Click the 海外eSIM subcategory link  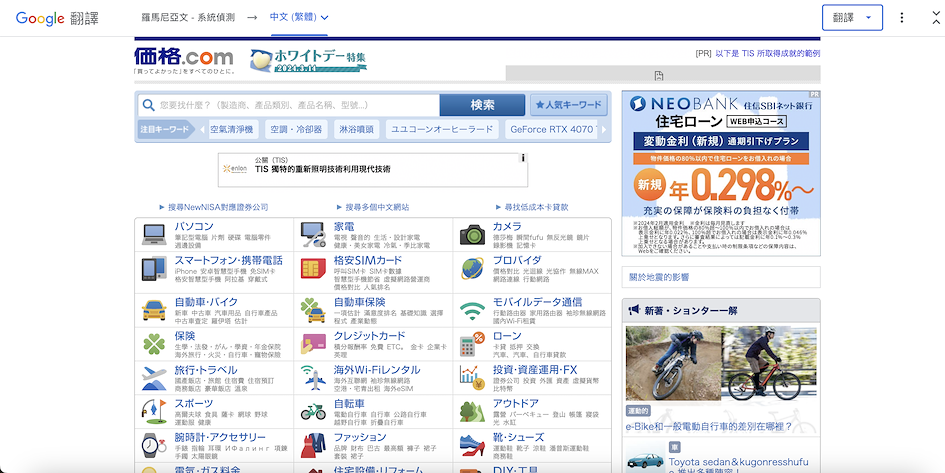[399, 389]
